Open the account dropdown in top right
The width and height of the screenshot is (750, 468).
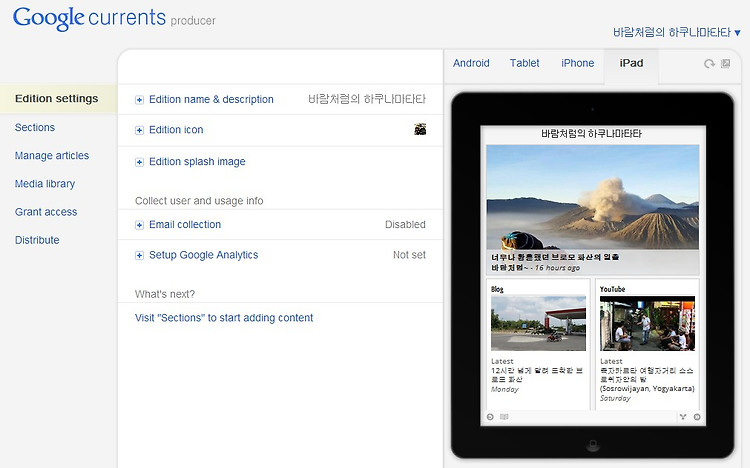pyautogui.click(x=677, y=33)
